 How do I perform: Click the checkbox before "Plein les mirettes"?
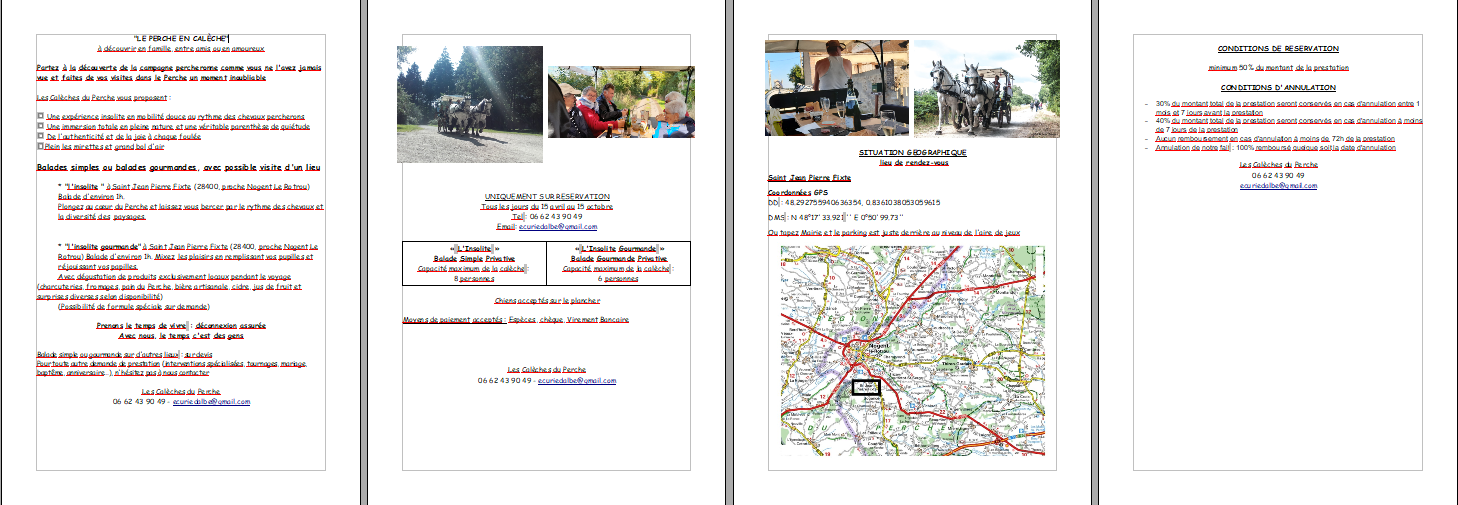39,146
